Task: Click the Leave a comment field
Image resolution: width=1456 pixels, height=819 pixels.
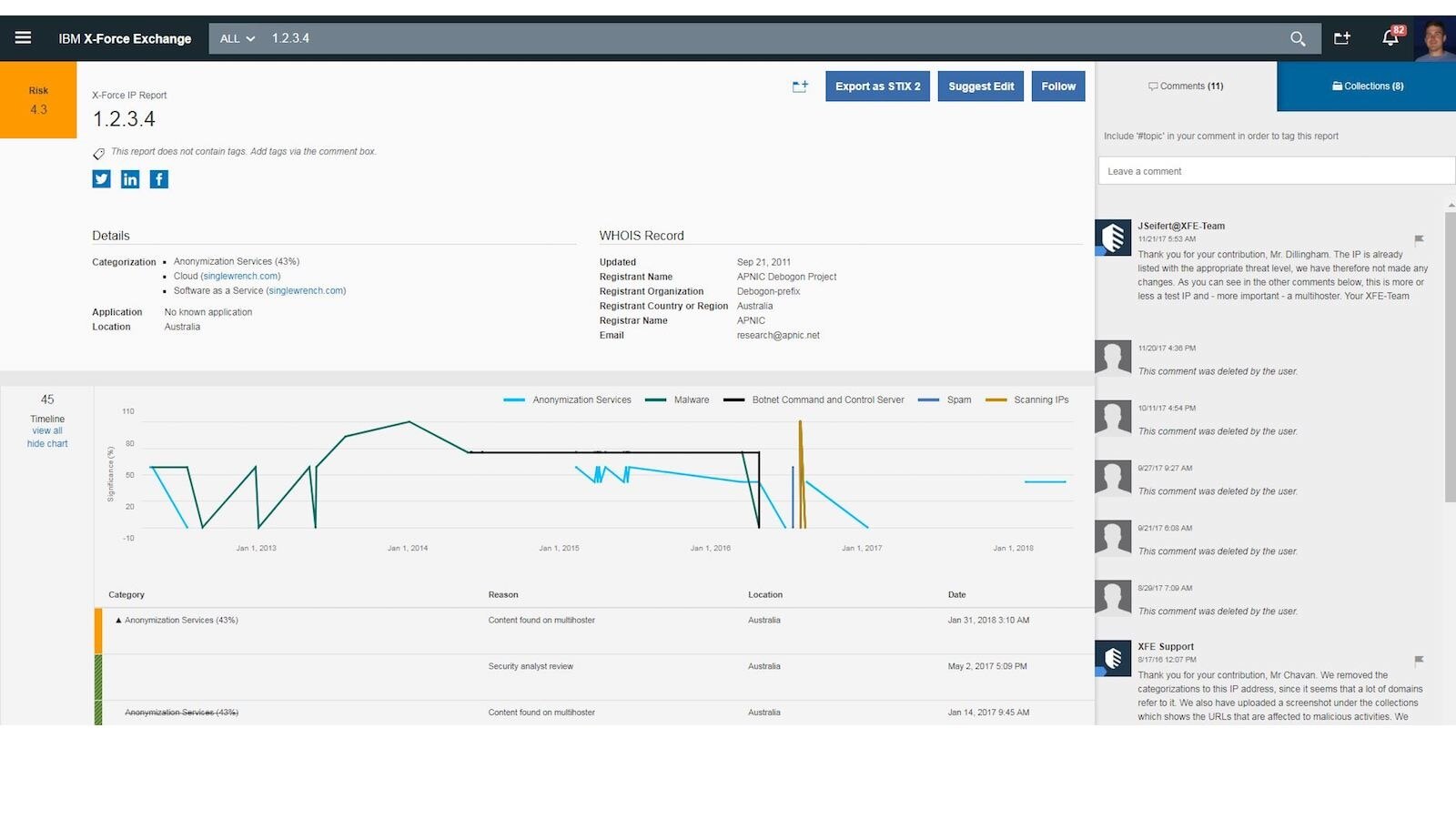Action: coord(1277,171)
